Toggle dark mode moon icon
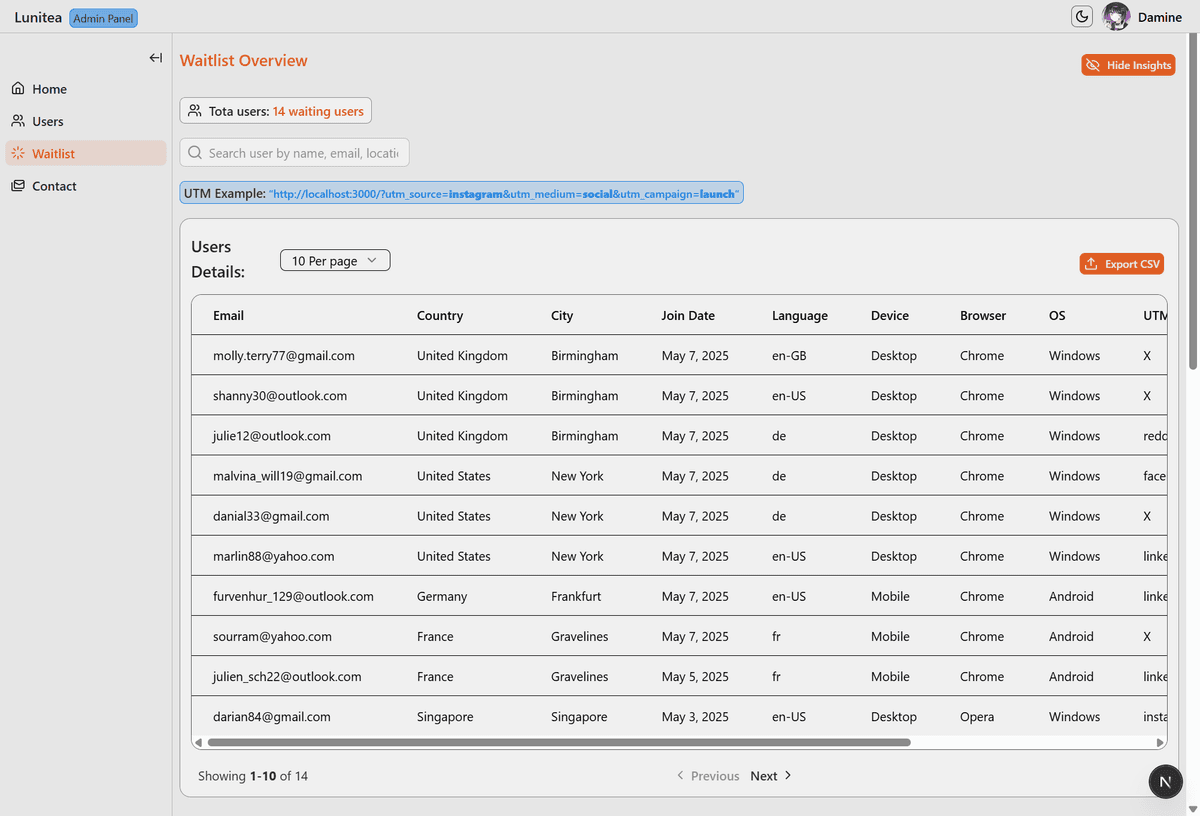Viewport: 1200px width, 816px height. (1082, 16)
